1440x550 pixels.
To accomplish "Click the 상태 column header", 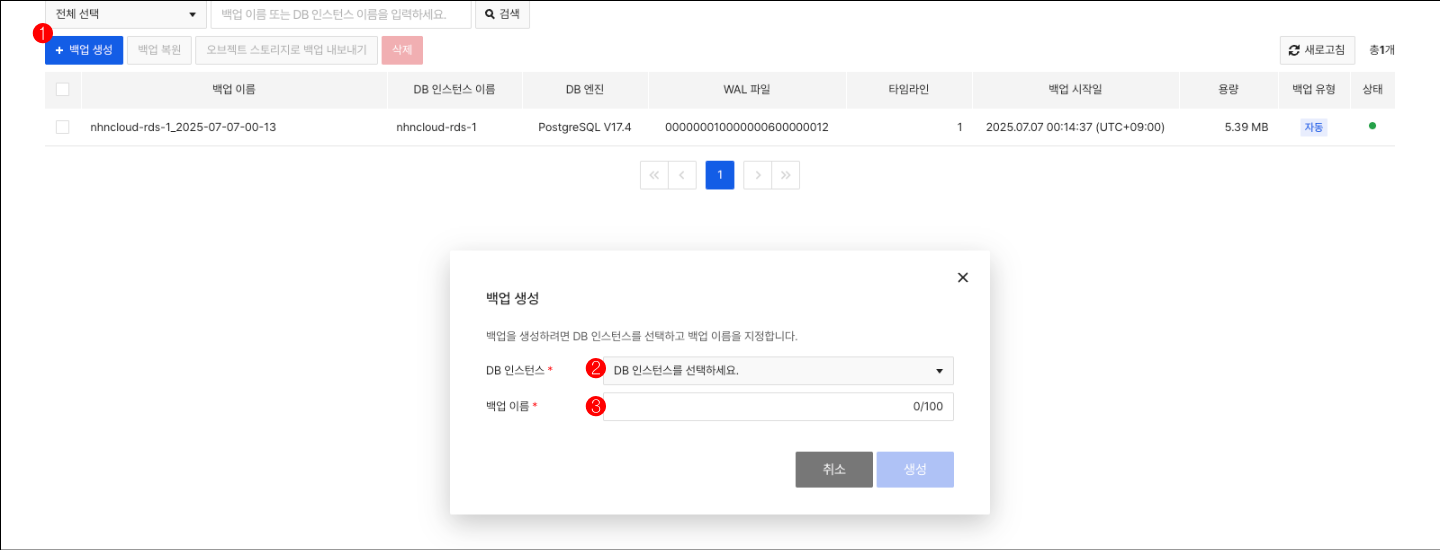I will pos(1372,89).
